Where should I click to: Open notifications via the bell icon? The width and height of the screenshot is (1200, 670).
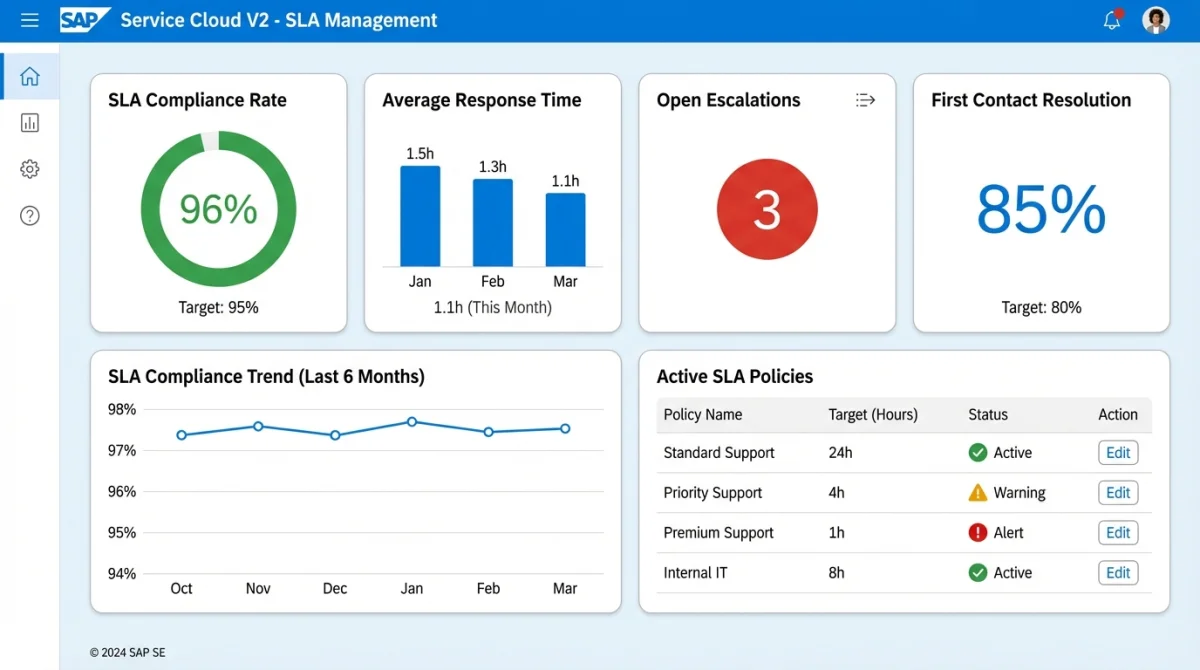click(1112, 20)
